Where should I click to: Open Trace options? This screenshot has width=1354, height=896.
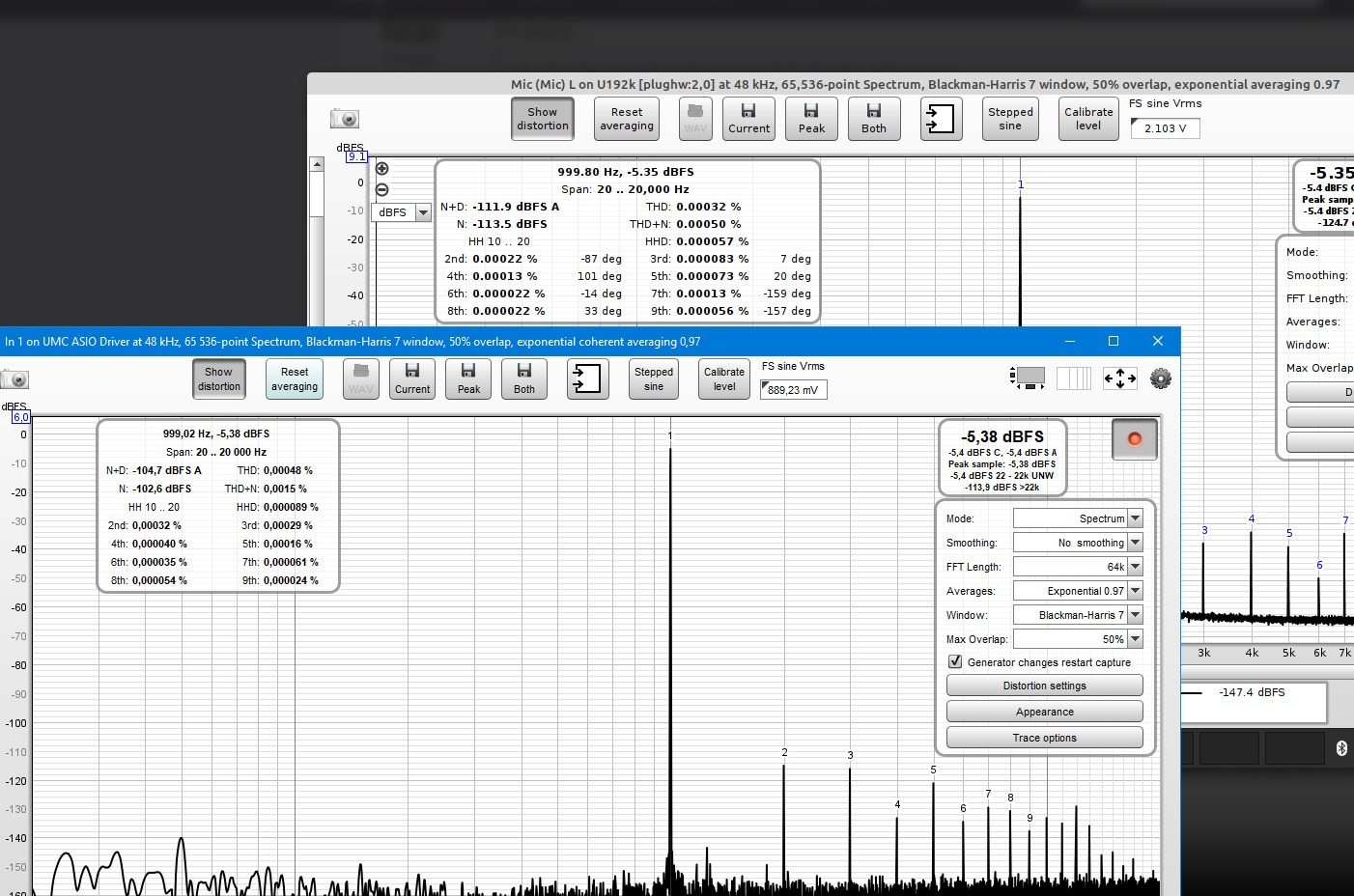pos(1045,738)
